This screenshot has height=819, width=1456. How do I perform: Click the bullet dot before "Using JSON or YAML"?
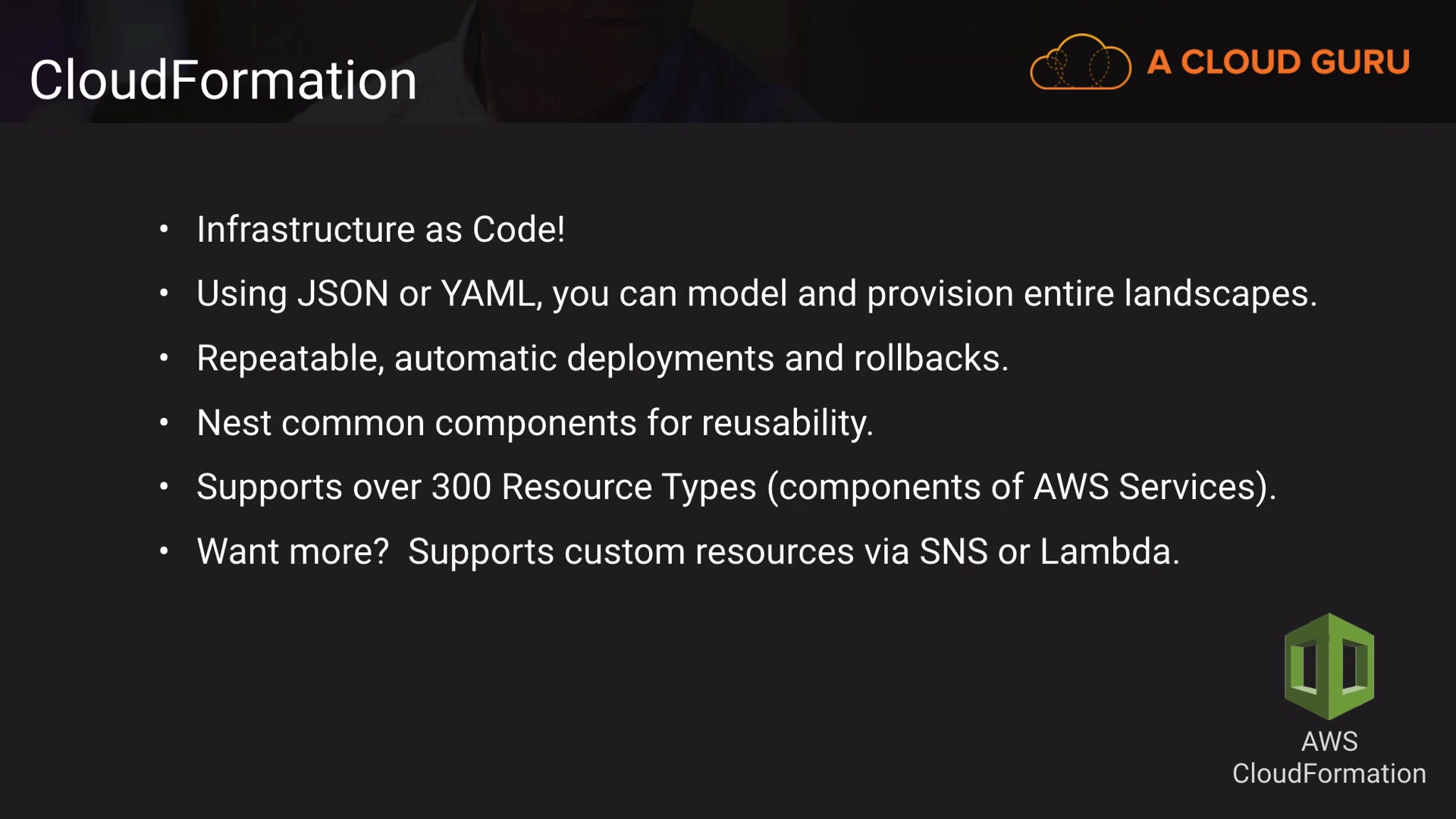click(164, 293)
